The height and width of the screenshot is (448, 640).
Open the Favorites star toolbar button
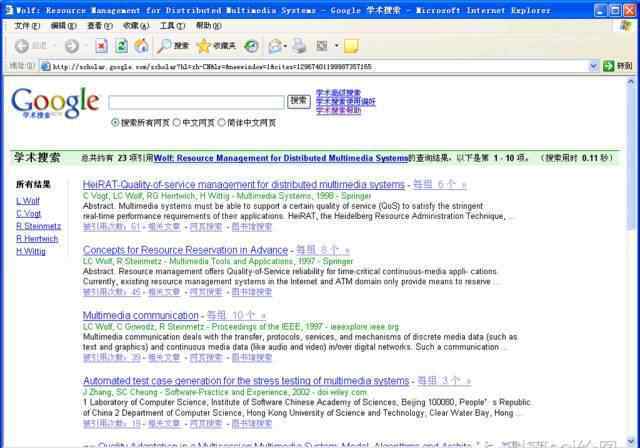tap(203, 46)
